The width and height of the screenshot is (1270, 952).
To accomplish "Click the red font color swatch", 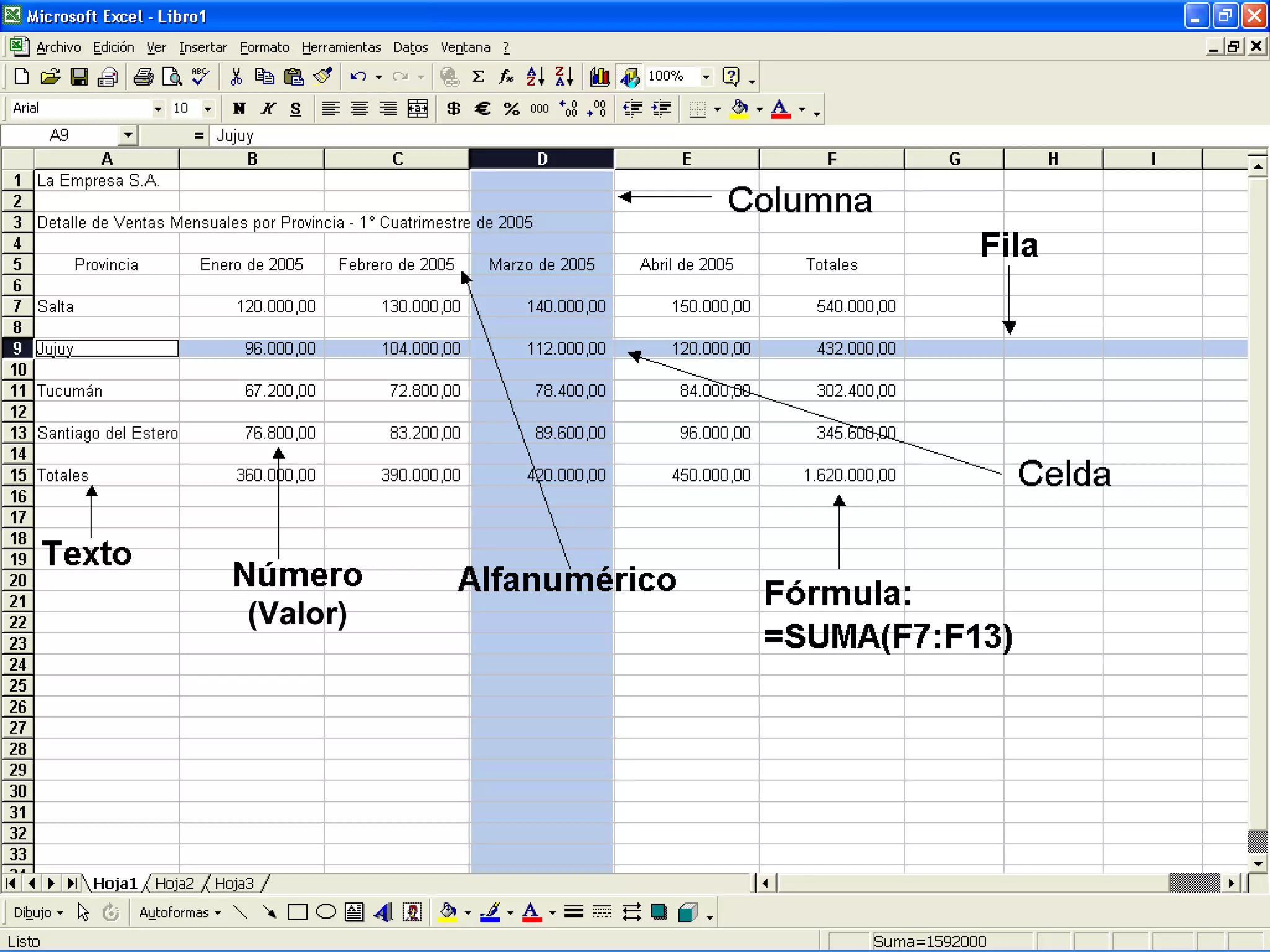I will click(x=780, y=109).
